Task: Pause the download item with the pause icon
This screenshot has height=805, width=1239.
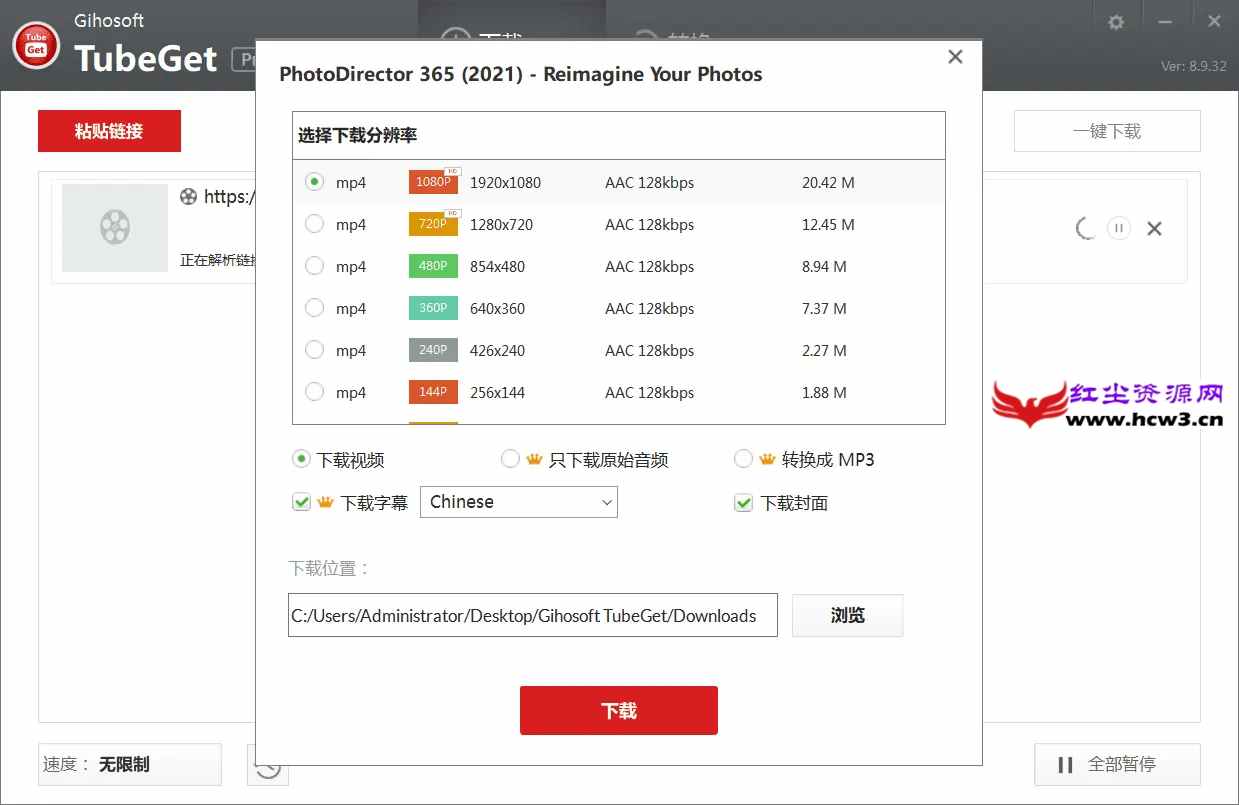Action: point(1119,228)
